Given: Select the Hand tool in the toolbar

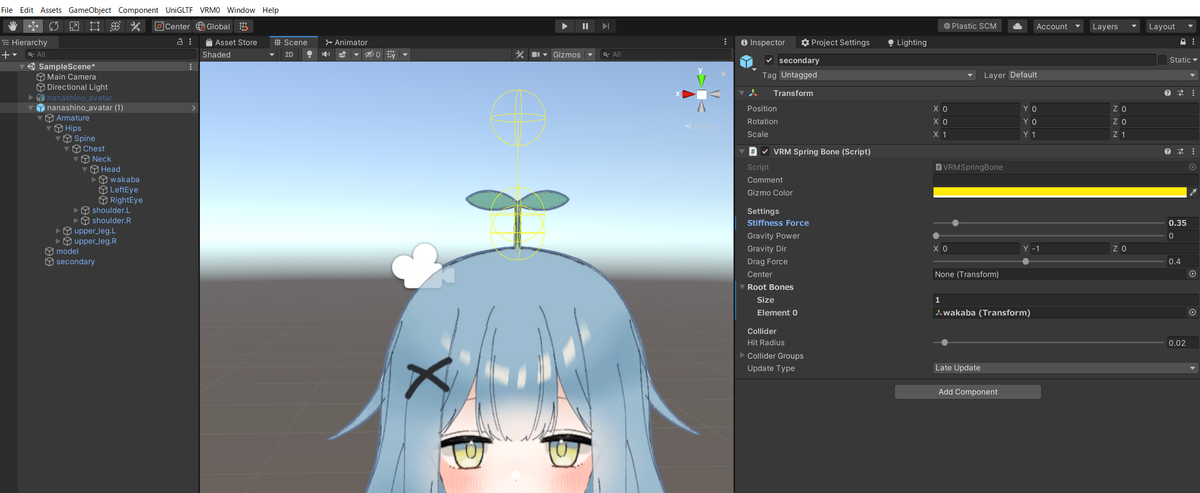Looking at the screenshot, I should tap(12, 26).
